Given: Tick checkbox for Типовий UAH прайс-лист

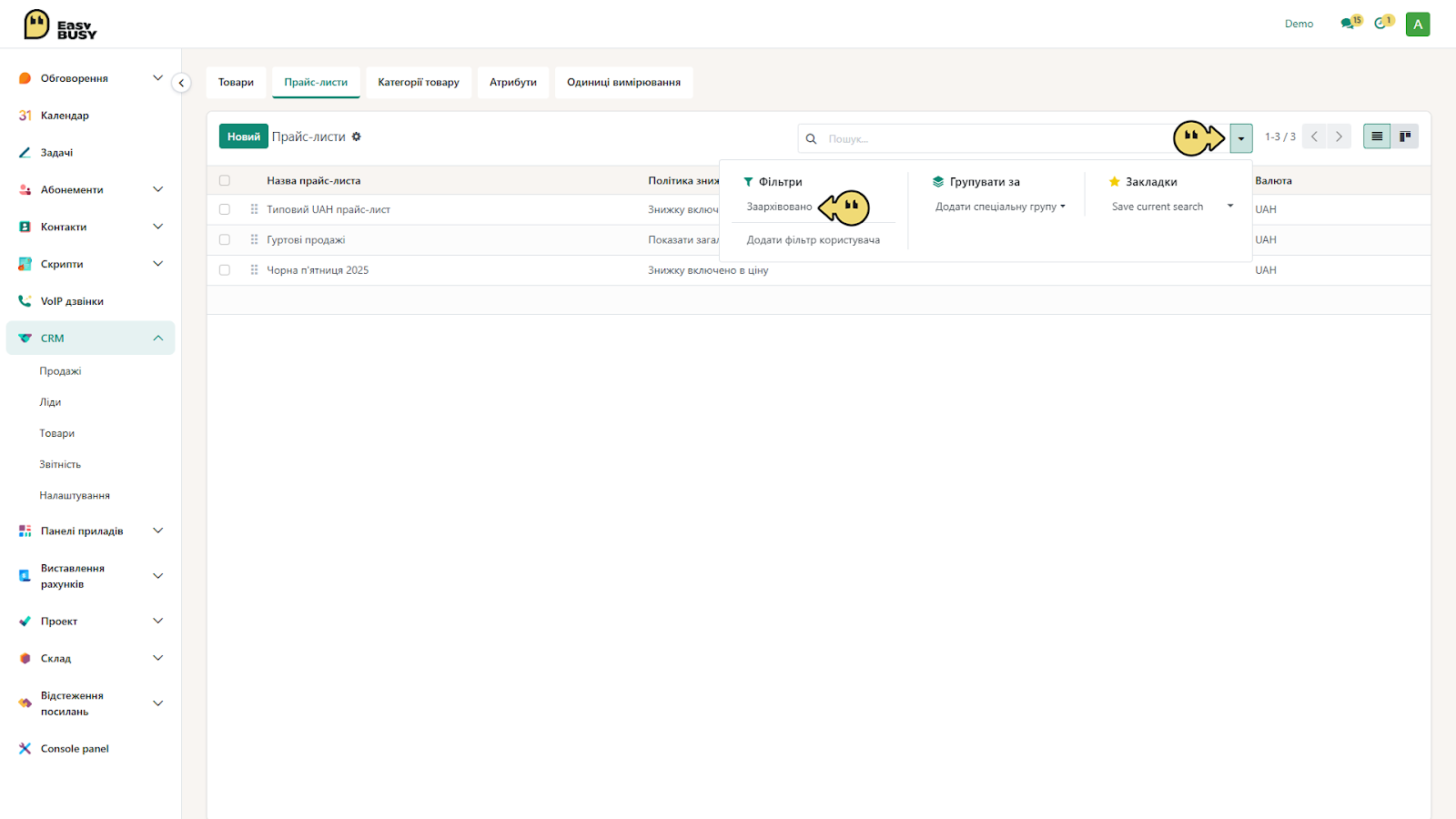Looking at the screenshot, I should point(225,209).
